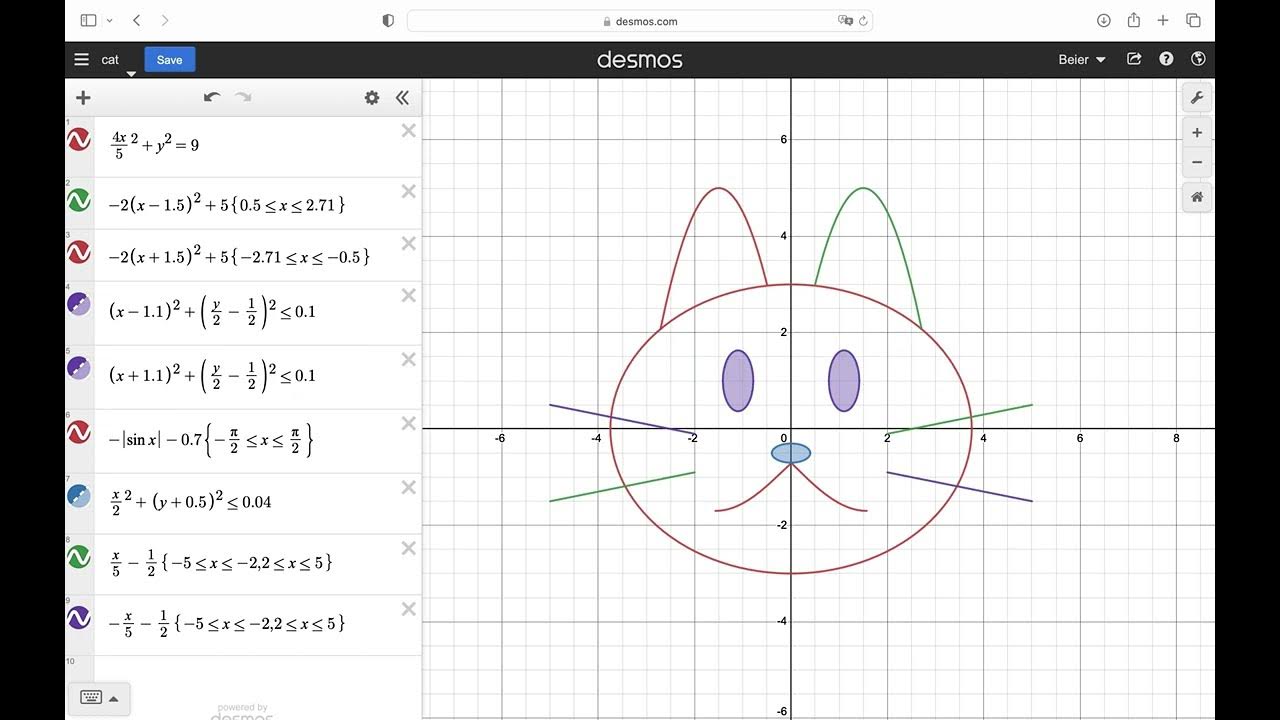Toggle visibility of the green right ear parabola
This screenshot has width=1280, height=720.
coord(79,200)
